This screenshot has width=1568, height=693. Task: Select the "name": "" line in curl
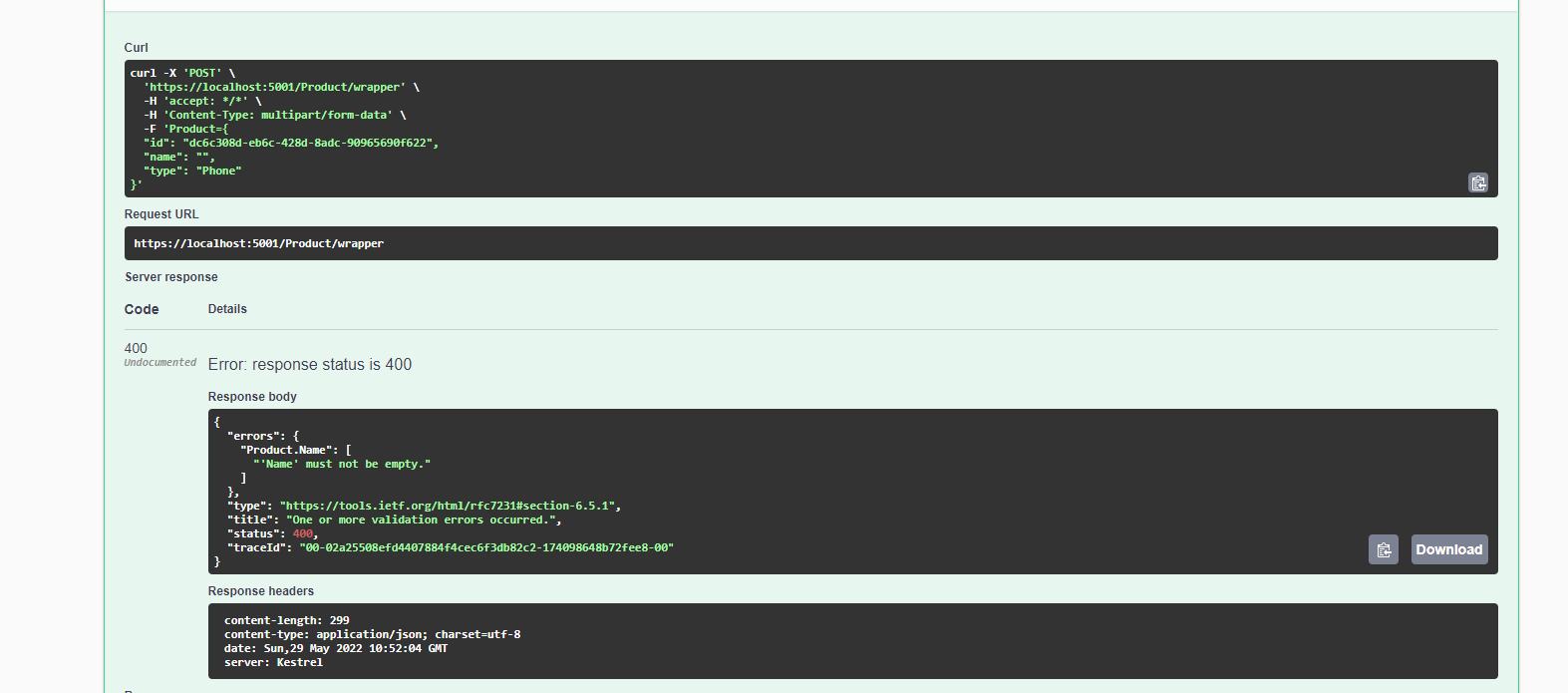[179, 157]
